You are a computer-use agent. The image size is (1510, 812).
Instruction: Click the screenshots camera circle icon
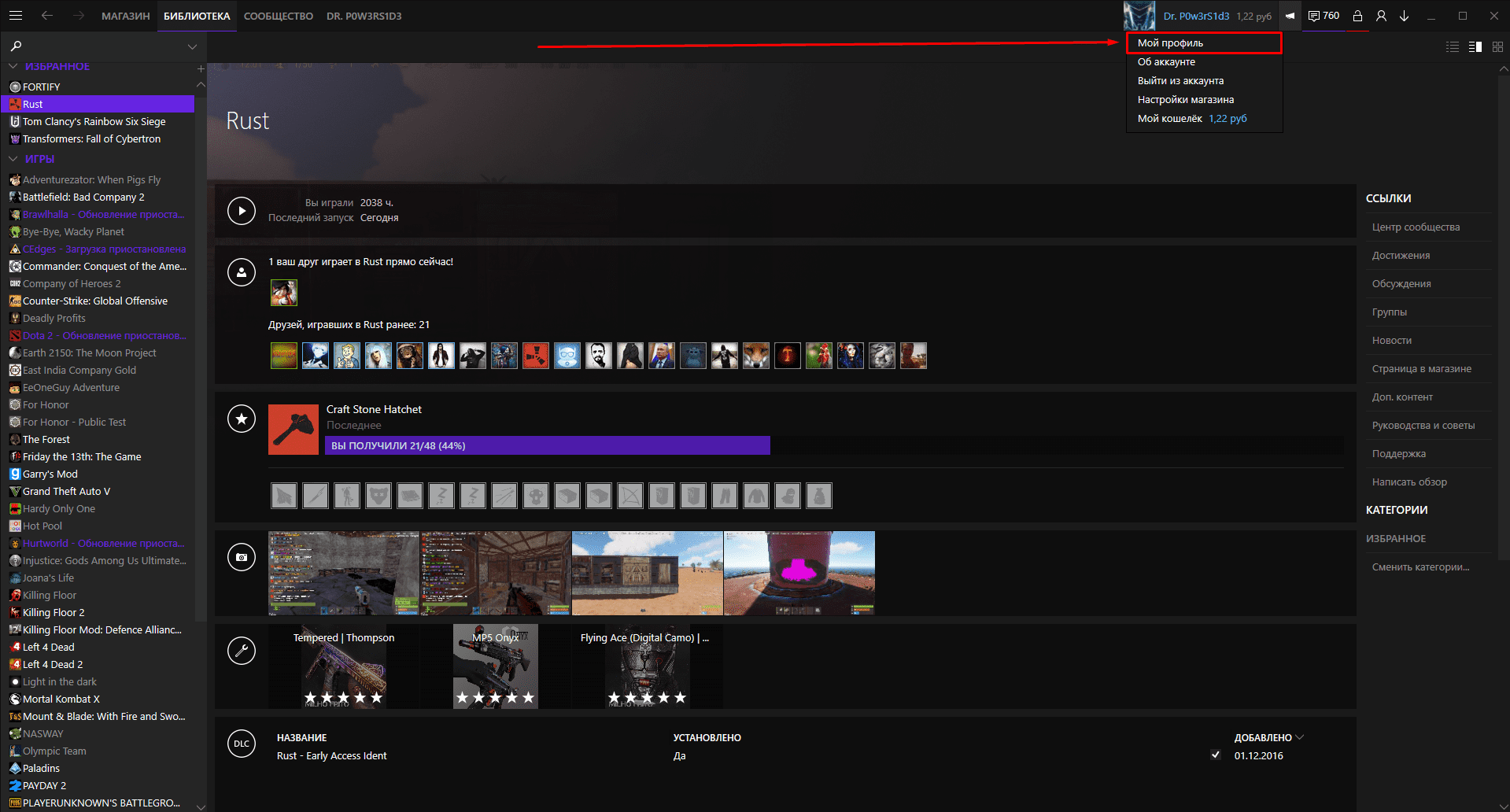click(242, 557)
